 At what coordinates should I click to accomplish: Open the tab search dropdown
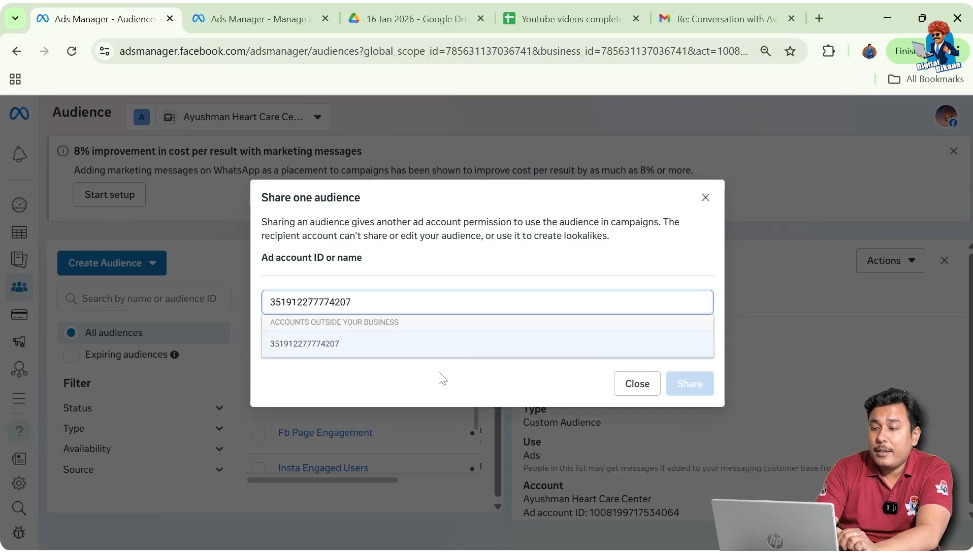coord(15,19)
